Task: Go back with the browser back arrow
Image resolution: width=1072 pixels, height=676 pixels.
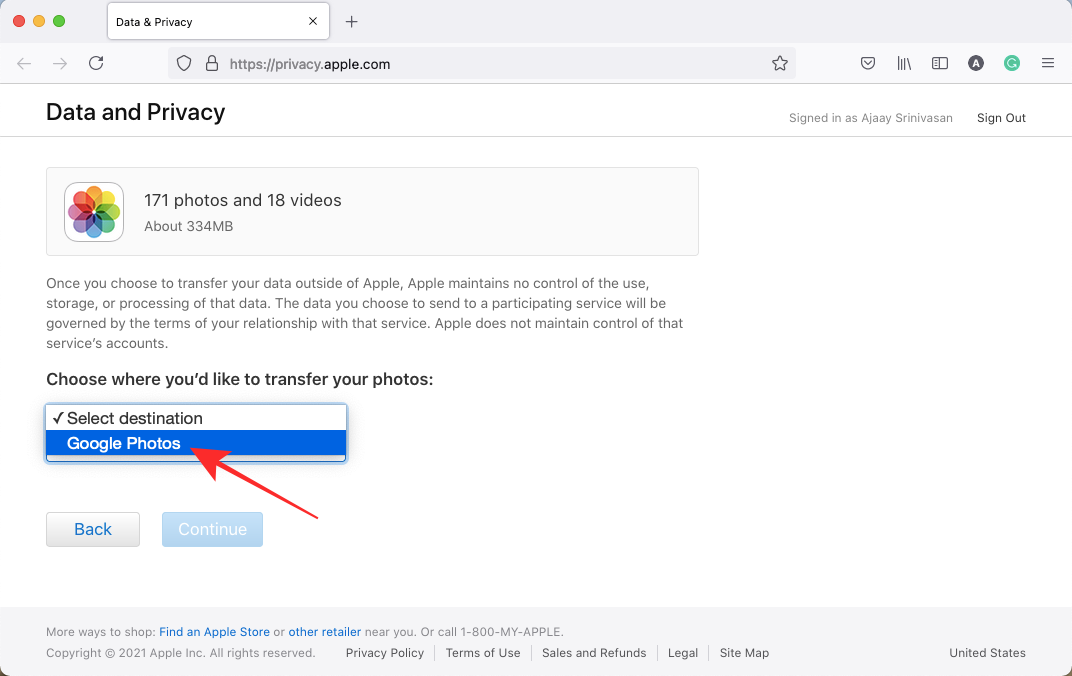Action: 24,64
